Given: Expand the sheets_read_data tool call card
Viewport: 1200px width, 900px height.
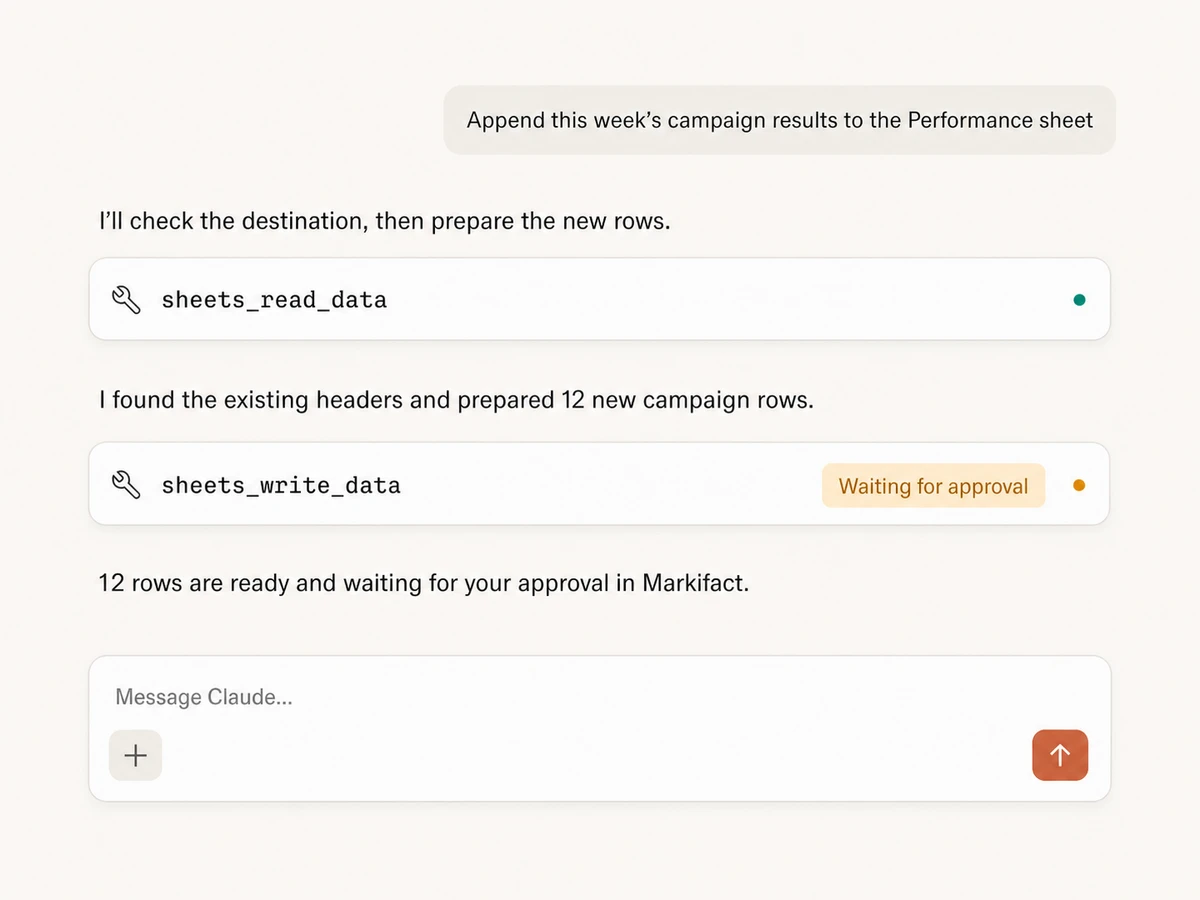Looking at the screenshot, I should coord(600,299).
